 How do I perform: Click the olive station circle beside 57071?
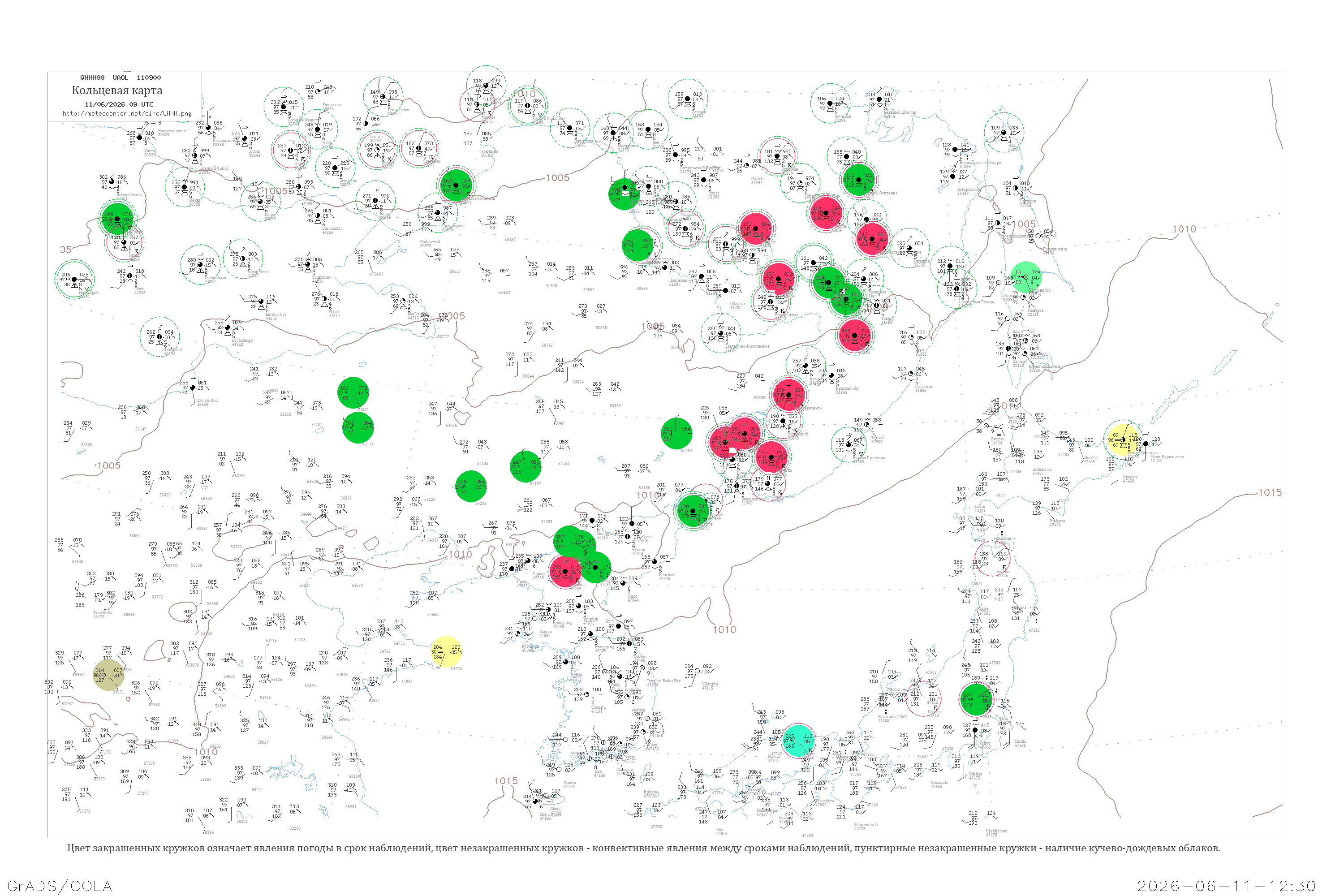tap(108, 675)
